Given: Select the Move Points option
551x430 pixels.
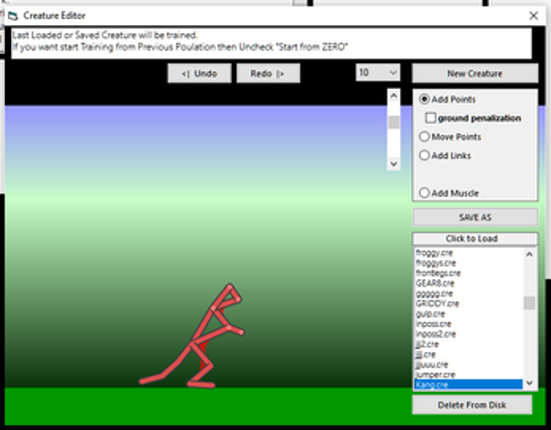Looking at the screenshot, I should tap(424, 136).
